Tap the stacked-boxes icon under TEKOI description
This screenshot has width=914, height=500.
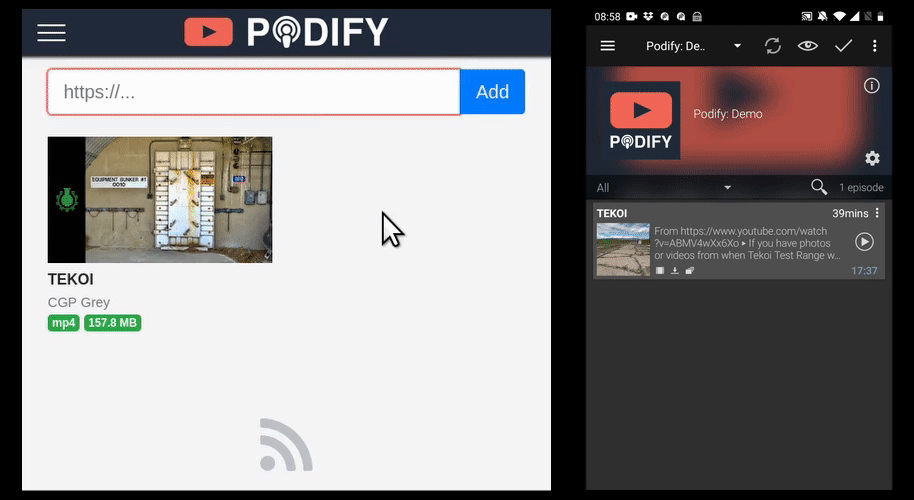click(690, 270)
